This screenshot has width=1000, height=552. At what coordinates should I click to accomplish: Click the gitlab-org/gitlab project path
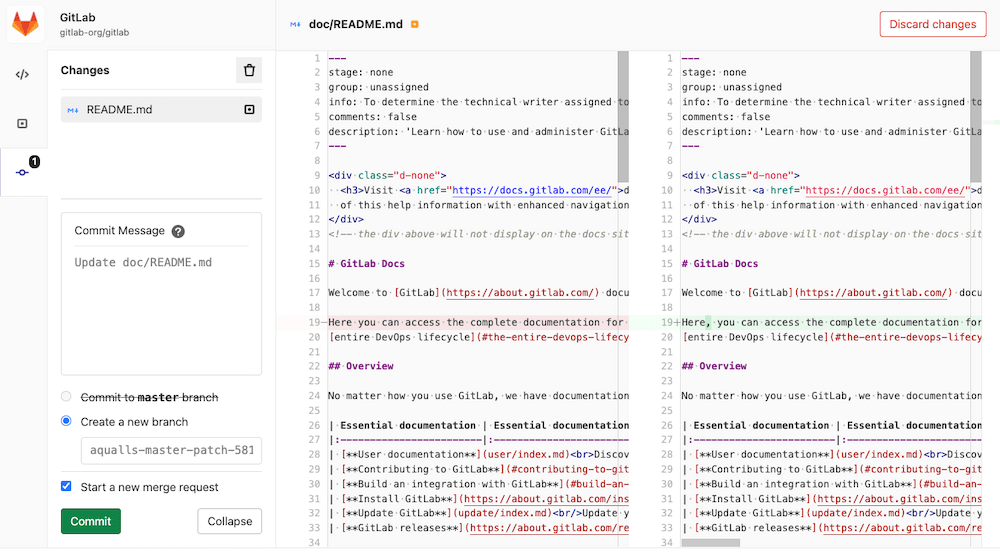click(94, 32)
